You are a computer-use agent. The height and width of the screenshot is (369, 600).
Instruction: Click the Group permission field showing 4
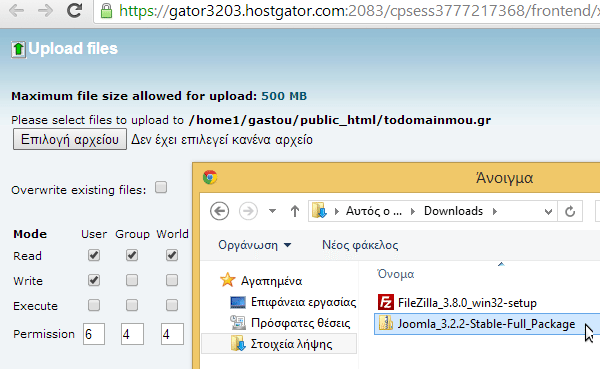click(x=132, y=334)
